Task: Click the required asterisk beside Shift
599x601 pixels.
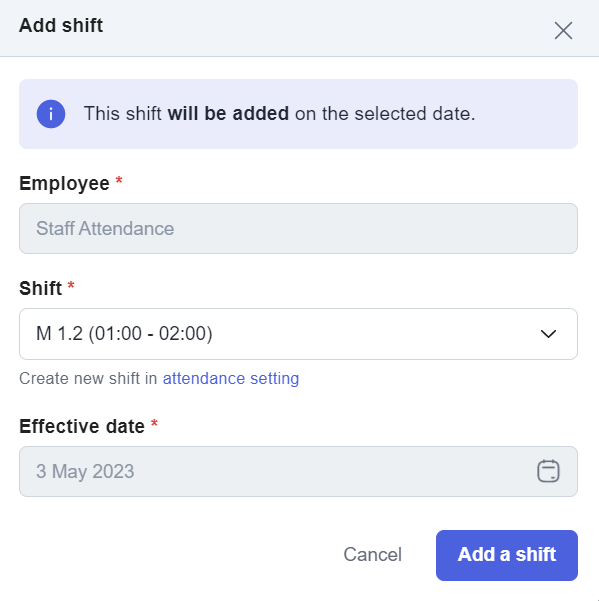Action: pos(71,285)
